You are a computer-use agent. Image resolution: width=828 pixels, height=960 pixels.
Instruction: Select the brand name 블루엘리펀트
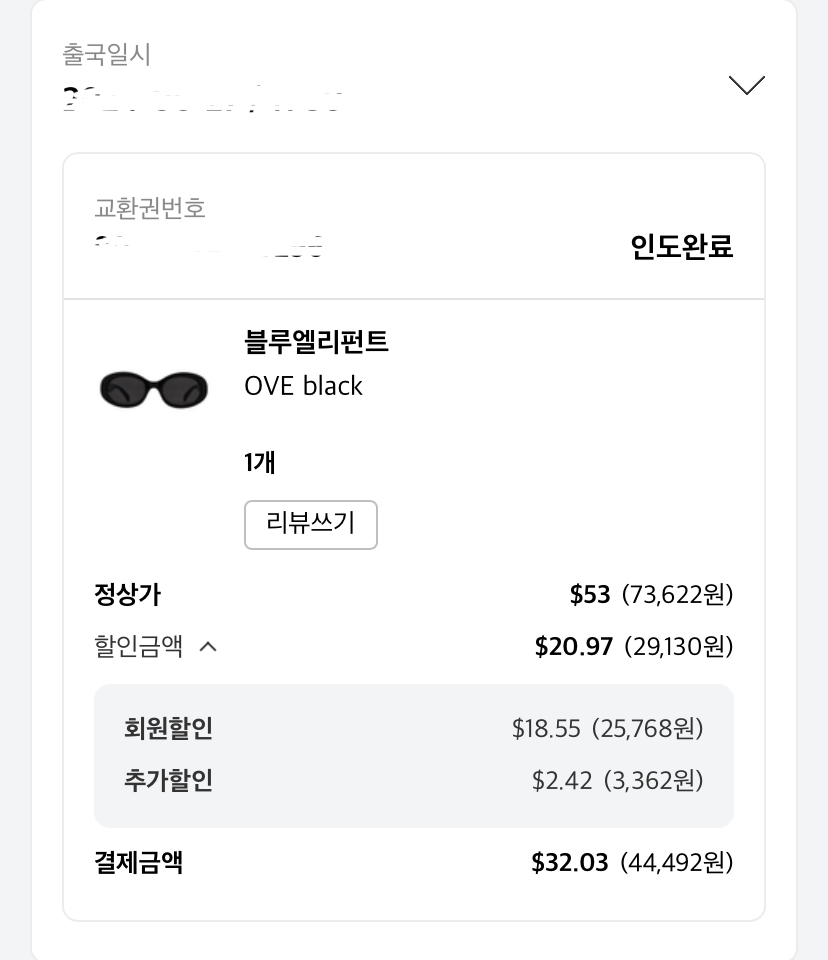click(316, 342)
